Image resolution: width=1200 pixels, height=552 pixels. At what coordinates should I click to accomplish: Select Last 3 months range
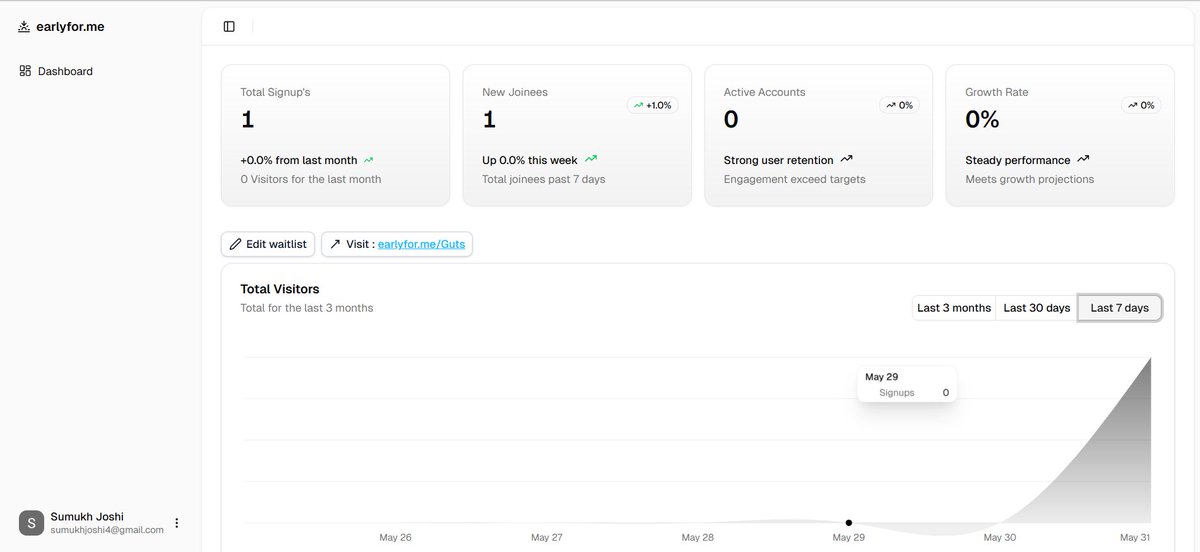[x=954, y=308]
